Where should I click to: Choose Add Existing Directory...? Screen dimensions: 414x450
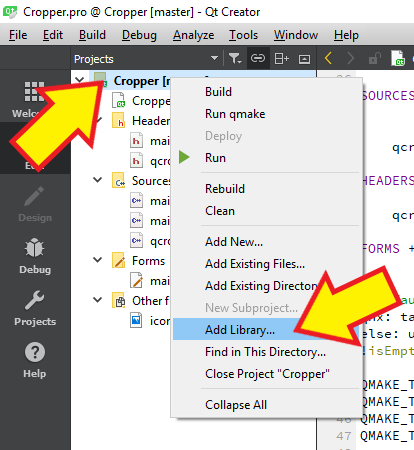coord(266,286)
